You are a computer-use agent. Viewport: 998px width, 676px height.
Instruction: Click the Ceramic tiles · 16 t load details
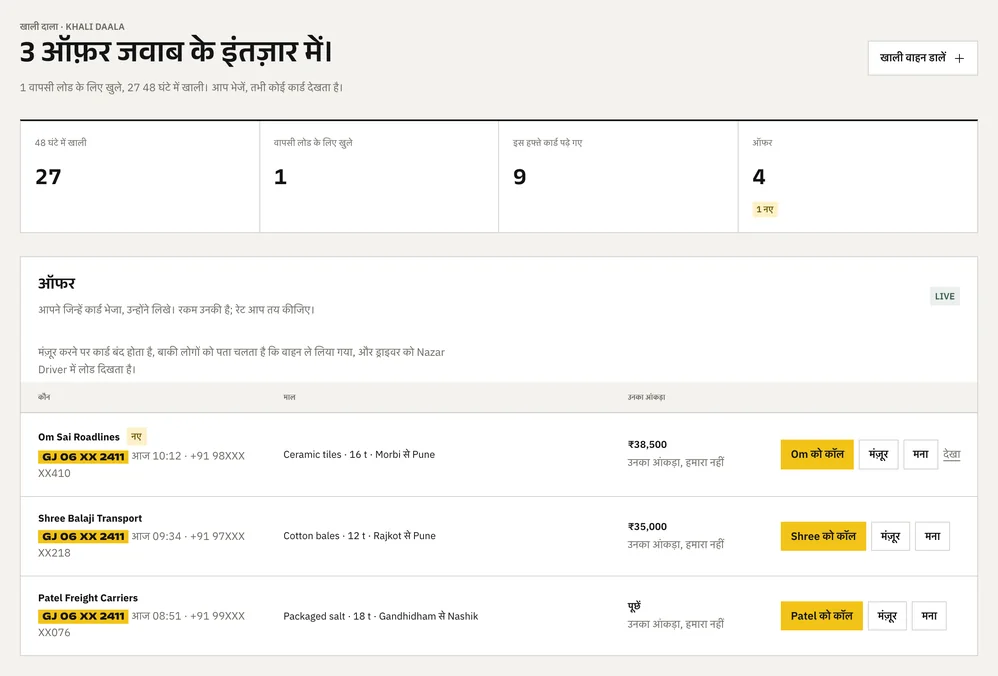click(x=359, y=454)
